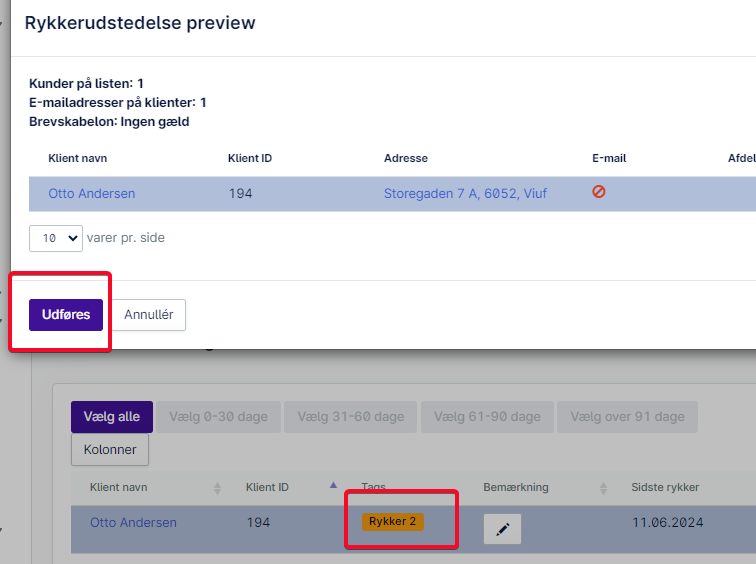This screenshot has width=756, height=564.
Task: Click the Klient navn header in preview
Action: 78,158
